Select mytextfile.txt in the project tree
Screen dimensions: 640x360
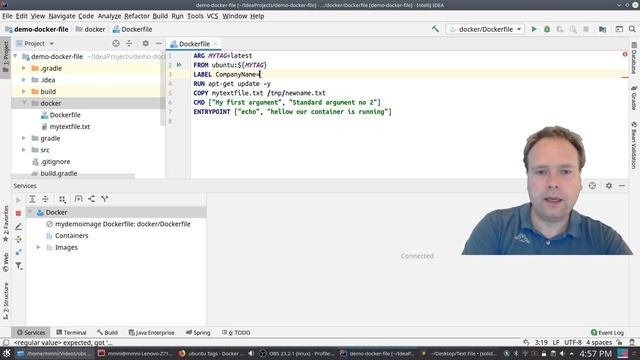[70, 127]
